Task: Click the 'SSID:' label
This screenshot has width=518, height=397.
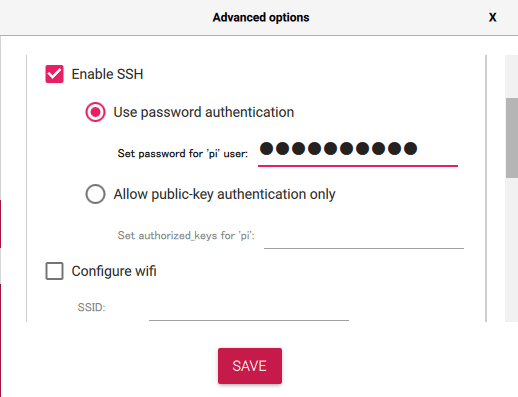Action: pos(91,307)
